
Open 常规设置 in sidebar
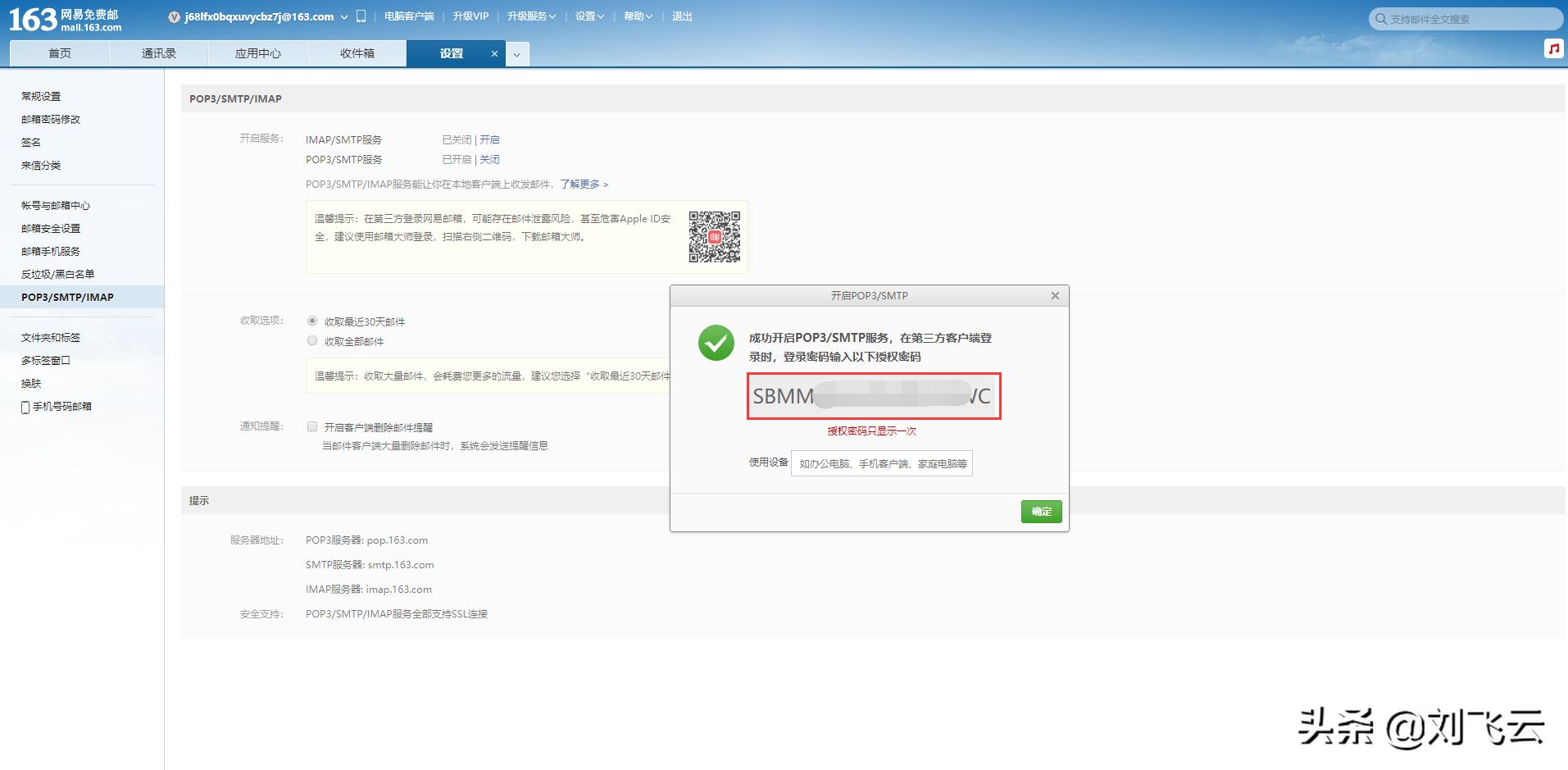point(41,97)
